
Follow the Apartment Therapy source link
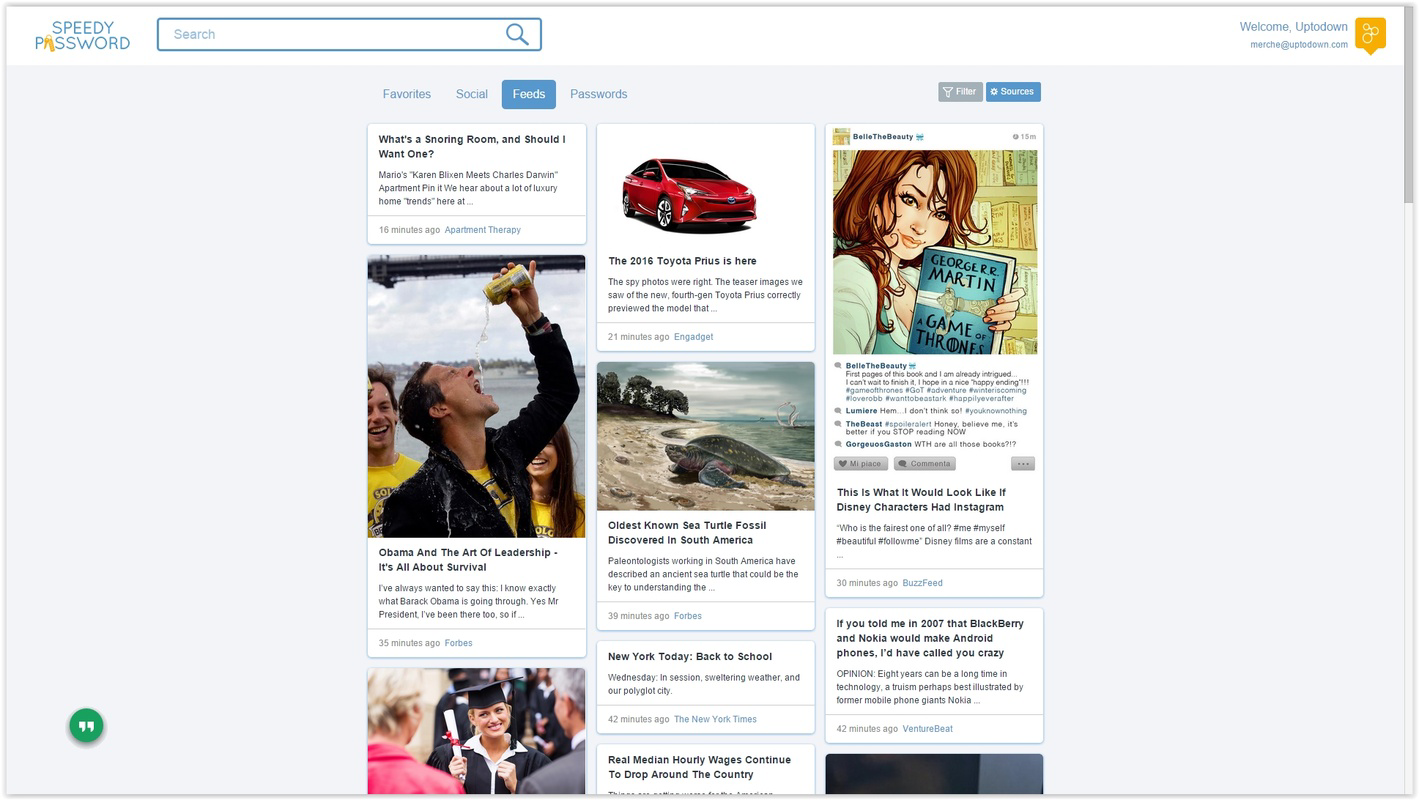483,230
